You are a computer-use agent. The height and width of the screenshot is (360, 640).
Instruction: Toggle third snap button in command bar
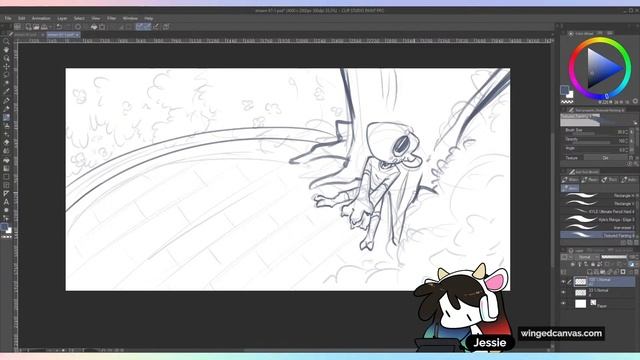156,27
